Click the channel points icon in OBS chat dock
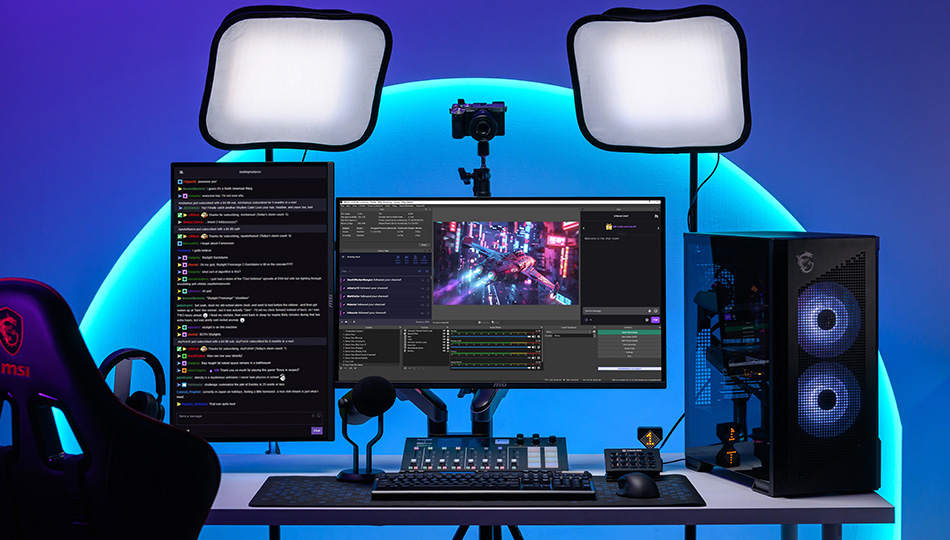 coord(586,320)
